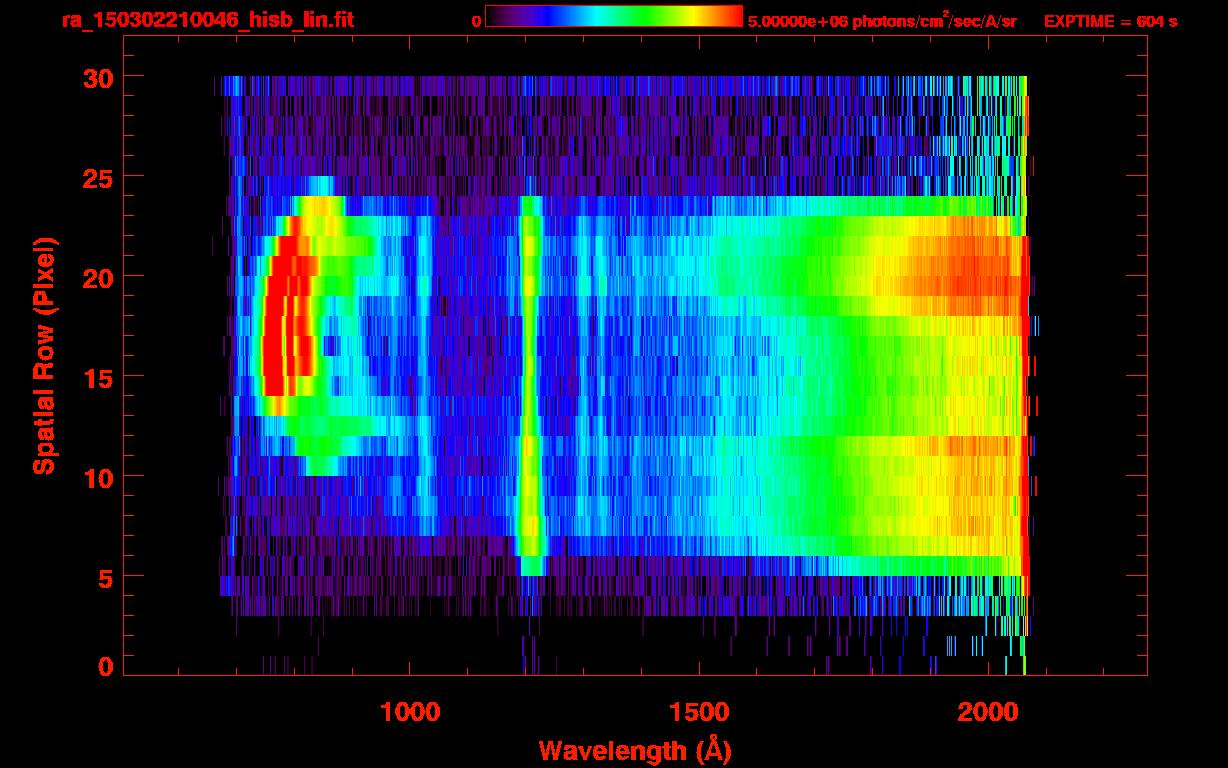
Task: Click the rainbow color scale bar
Action: click(614, 17)
